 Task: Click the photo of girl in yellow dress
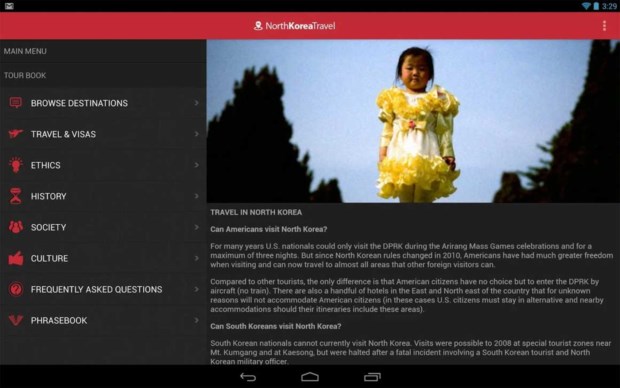click(x=413, y=121)
